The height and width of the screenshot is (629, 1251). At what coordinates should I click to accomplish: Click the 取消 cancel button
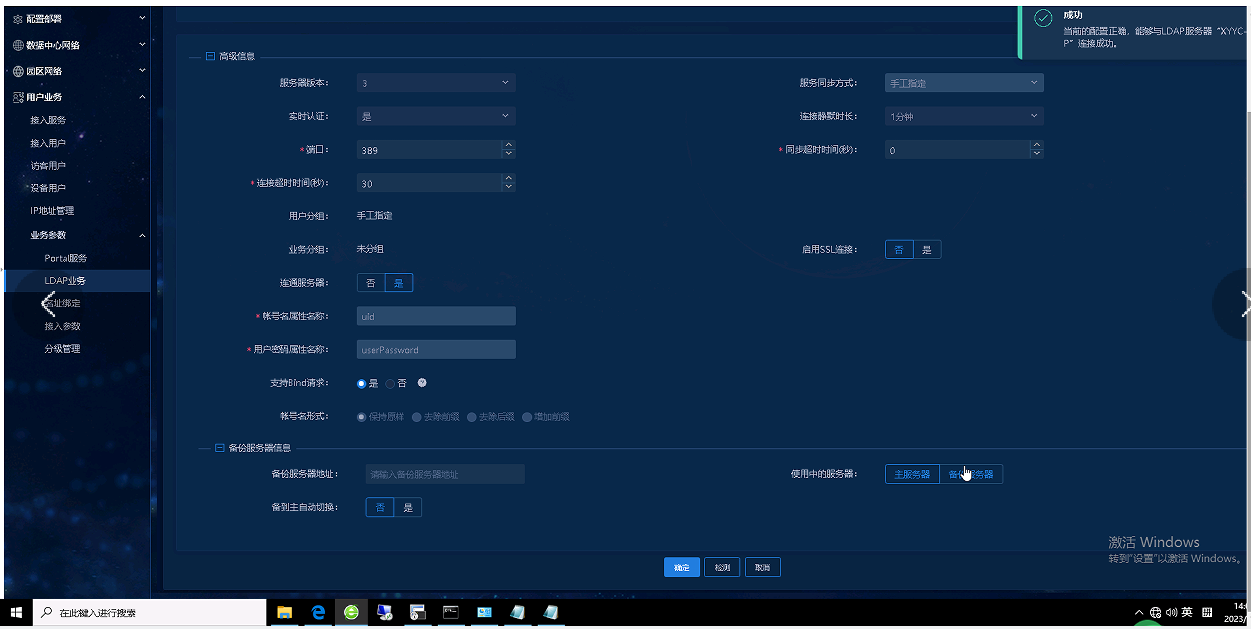pos(763,567)
